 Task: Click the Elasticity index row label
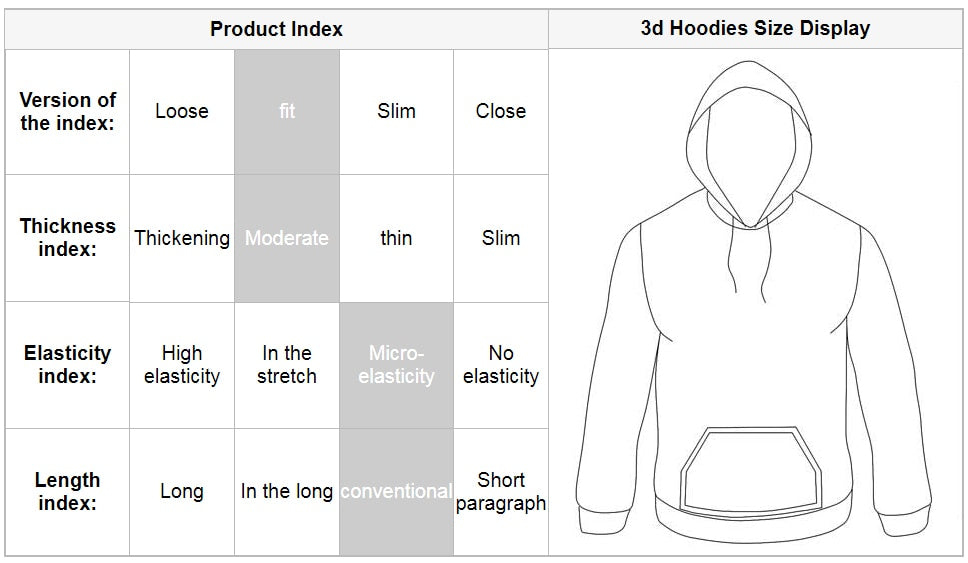click(67, 365)
